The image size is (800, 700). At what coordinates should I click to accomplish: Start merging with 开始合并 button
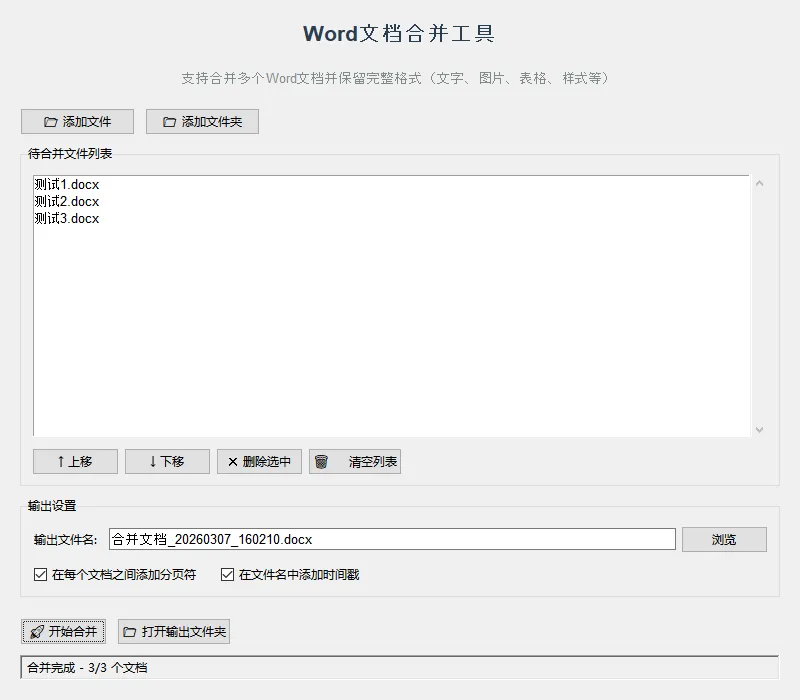pyautogui.click(x=64, y=632)
